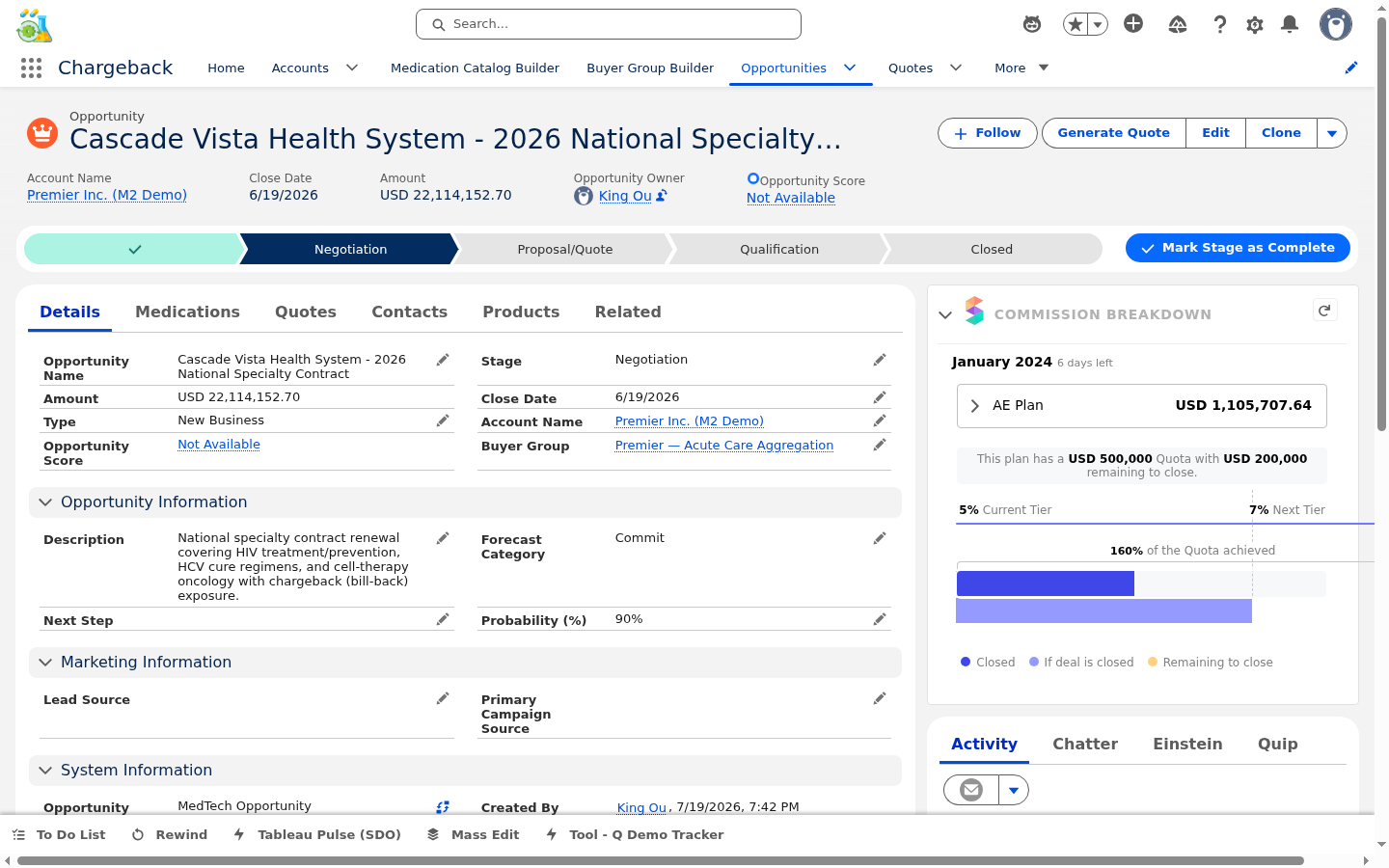Go to the Home tab
The height and width of the screenshot is (868, 1389).
tap(226, 68)
